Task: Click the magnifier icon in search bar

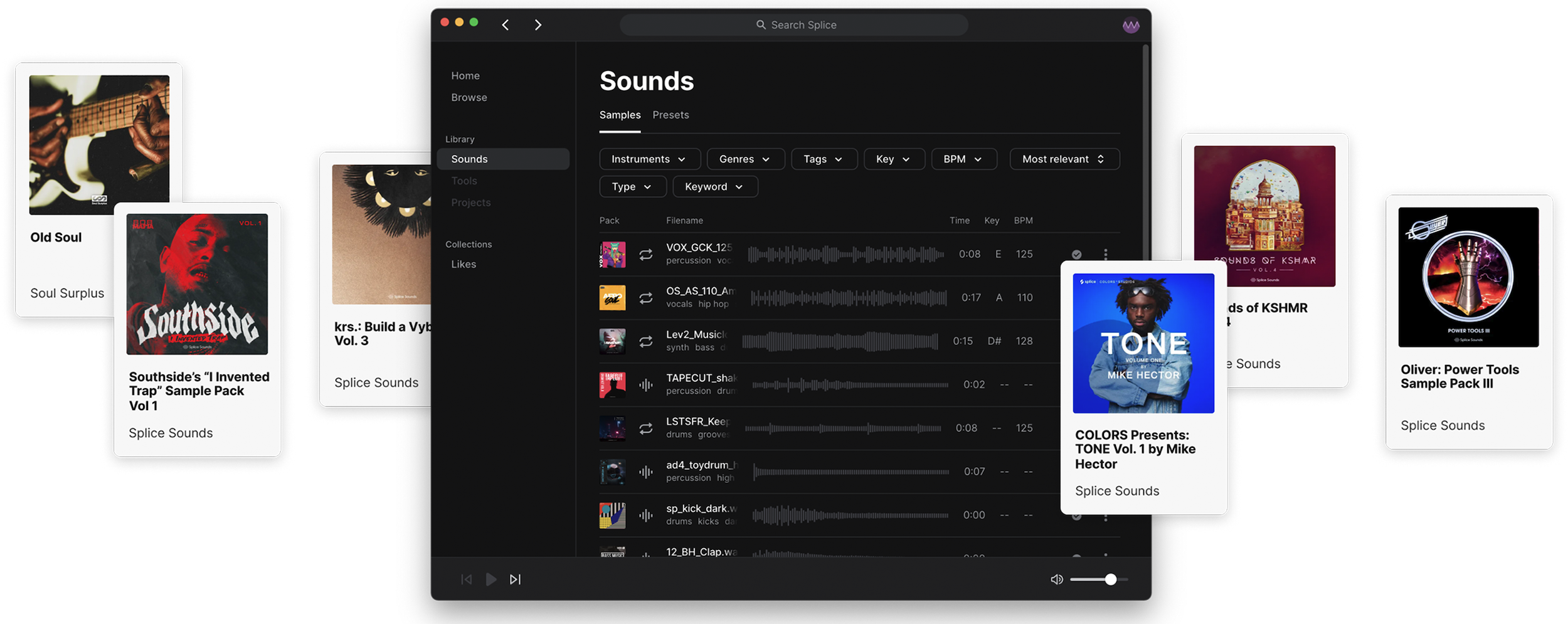Action: click(x=760, y=24)
